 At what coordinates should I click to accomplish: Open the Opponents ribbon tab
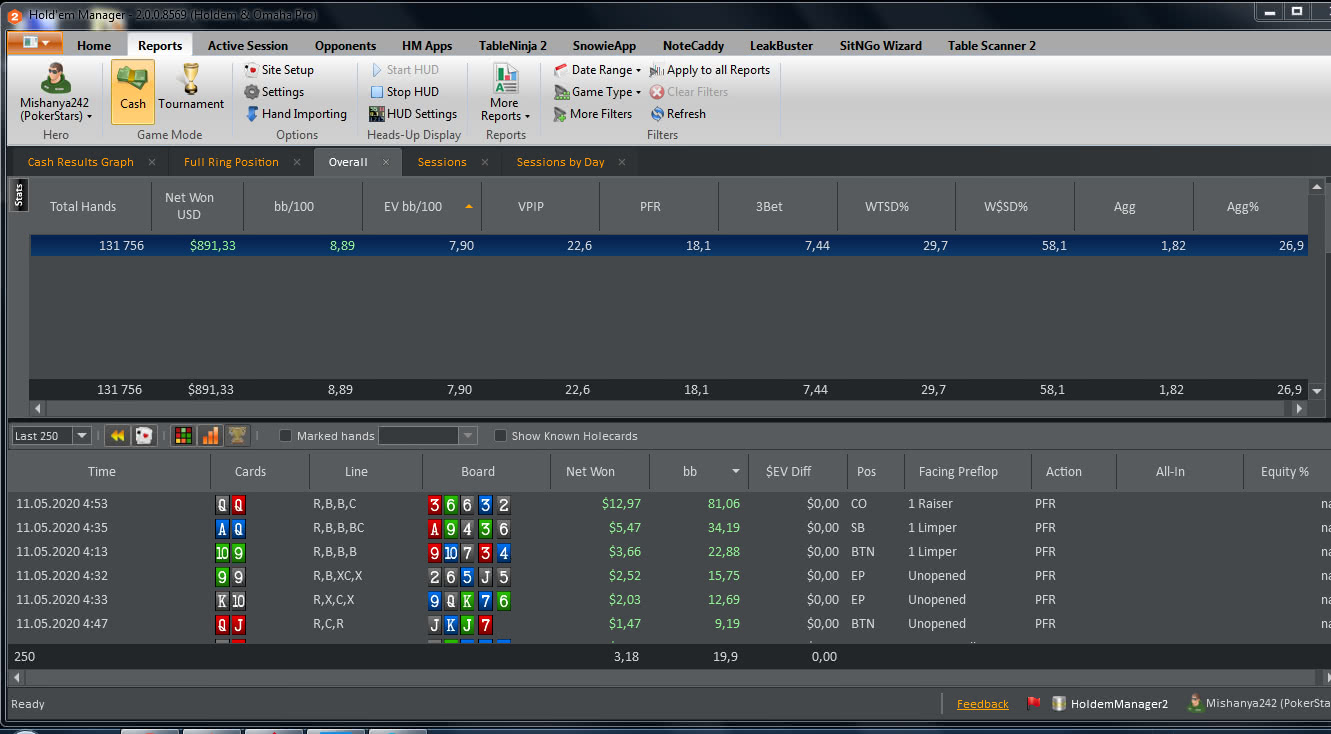point(345,46)
